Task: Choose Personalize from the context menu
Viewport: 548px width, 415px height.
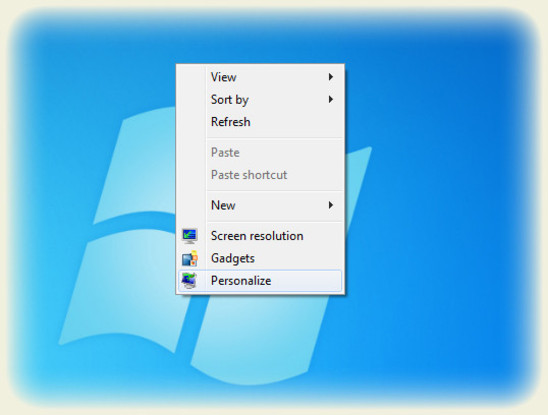Action: coord(260,281)
